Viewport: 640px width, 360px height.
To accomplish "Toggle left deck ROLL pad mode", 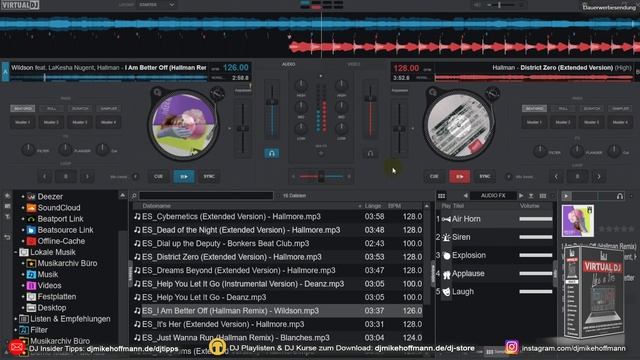I will (x=51, y=109).
